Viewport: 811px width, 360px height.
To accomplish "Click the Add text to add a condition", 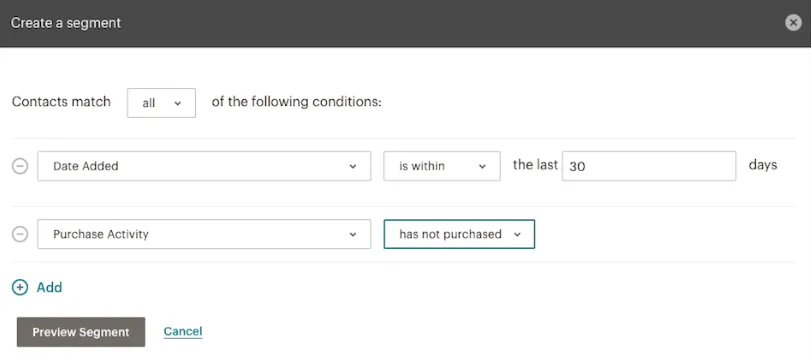I will point(49,288).
